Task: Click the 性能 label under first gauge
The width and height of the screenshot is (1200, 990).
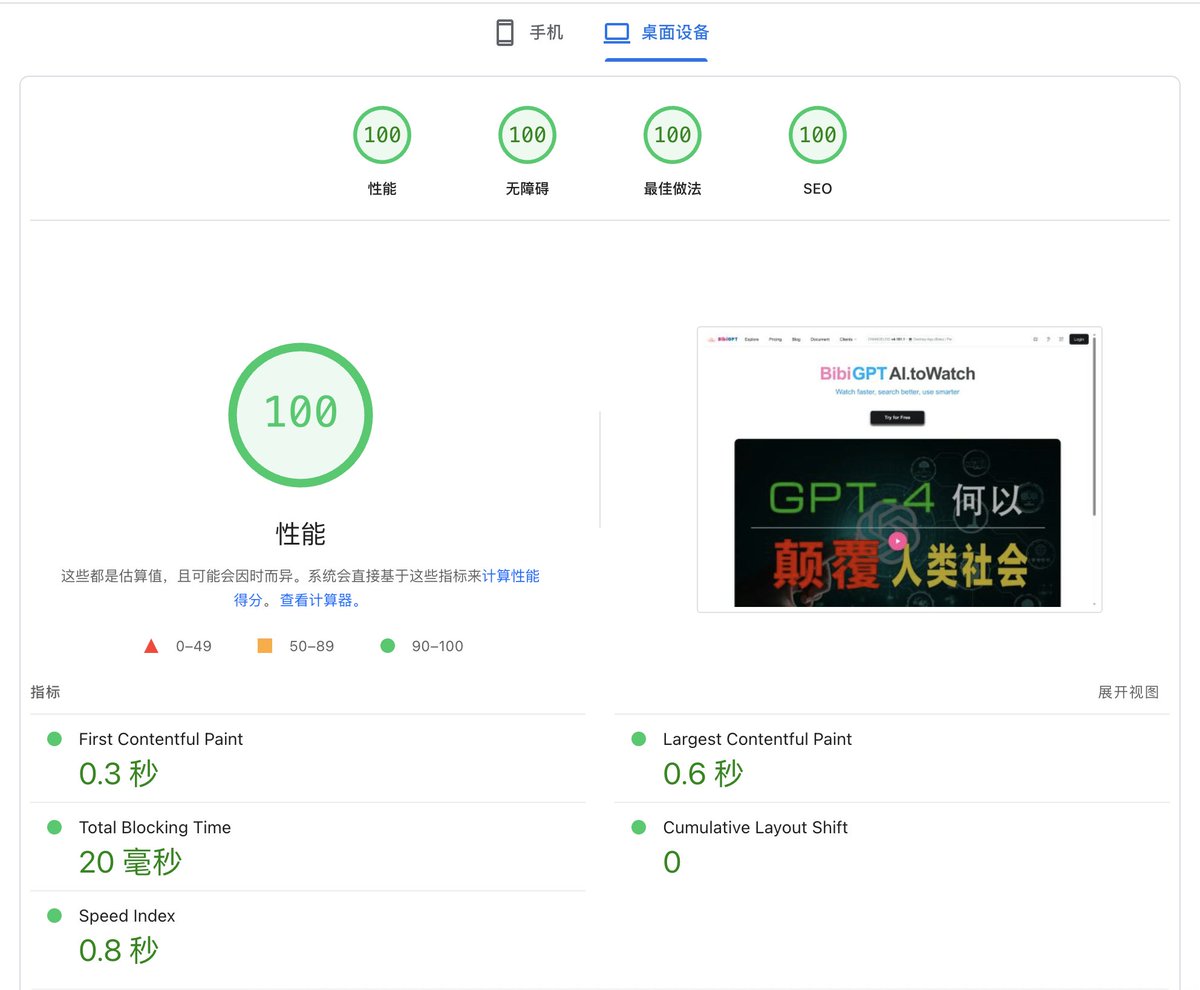Action: click(x=382, y=188)
